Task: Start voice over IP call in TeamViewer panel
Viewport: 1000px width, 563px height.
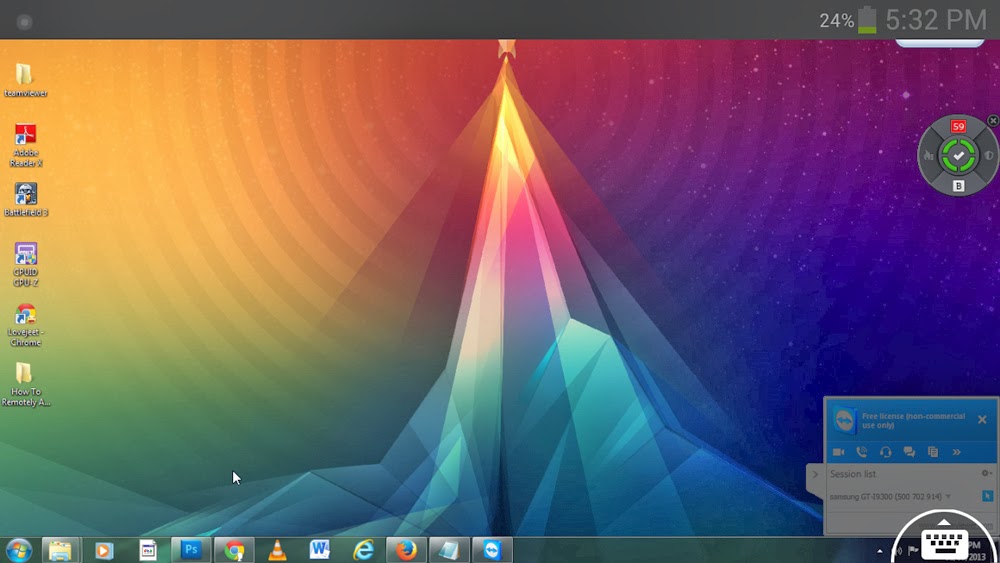Action: [x=862, y=452]
